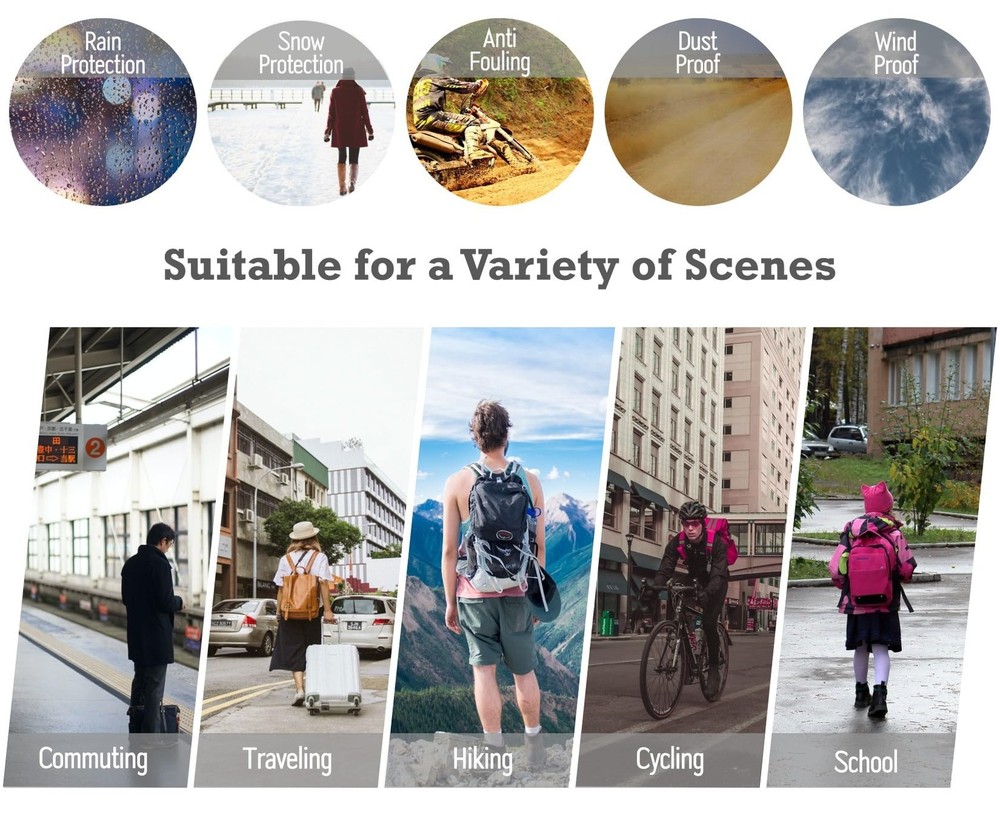Click the orange number 2 platform sign
Screen dimensions: 1000x818
click(x=95, y=448)
